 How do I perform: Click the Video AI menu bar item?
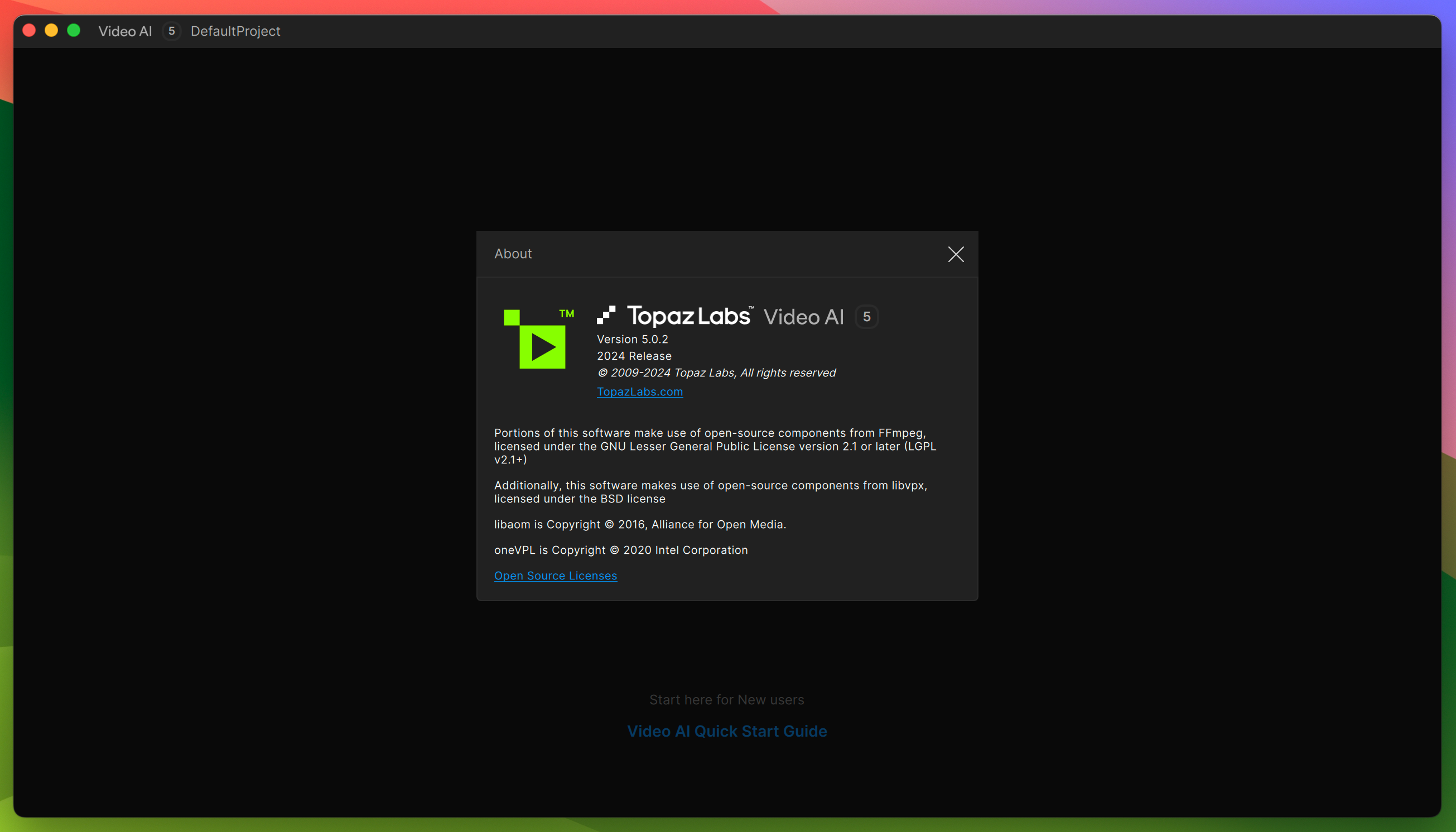coord(124,31)
